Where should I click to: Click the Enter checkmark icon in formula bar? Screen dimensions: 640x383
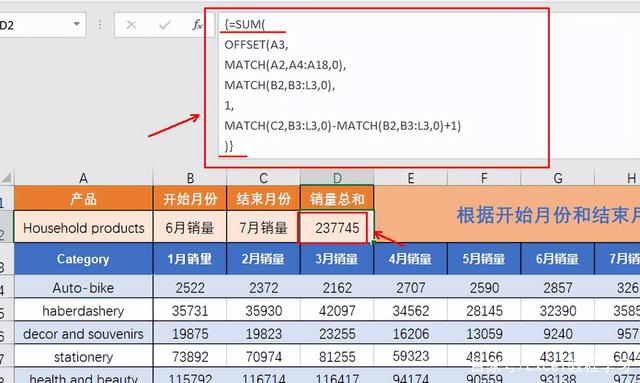[x=164, y=25]
